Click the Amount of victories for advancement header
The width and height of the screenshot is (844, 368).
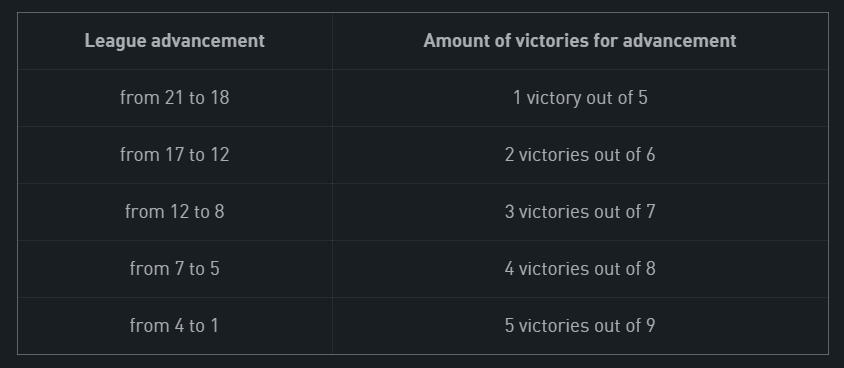pyautogui.click(x=580, y=41)
